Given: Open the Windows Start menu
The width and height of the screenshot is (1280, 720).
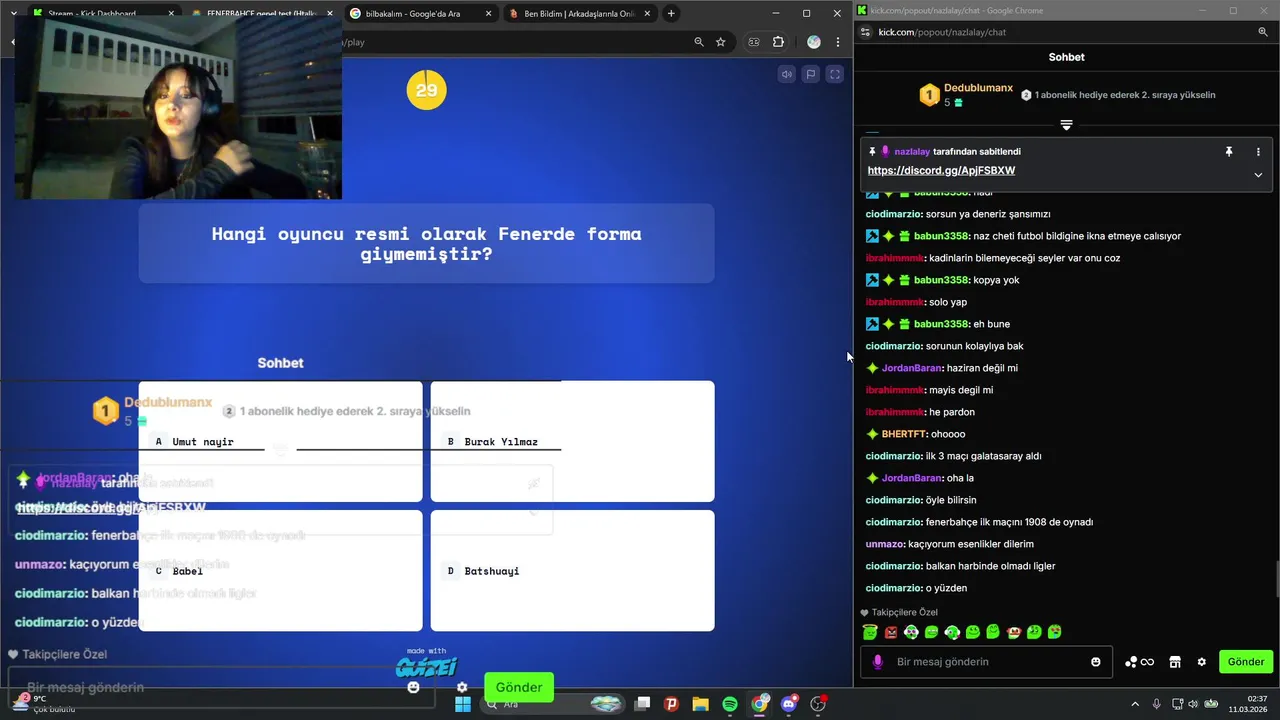Looking at the screenshot, I should [463, 704].
